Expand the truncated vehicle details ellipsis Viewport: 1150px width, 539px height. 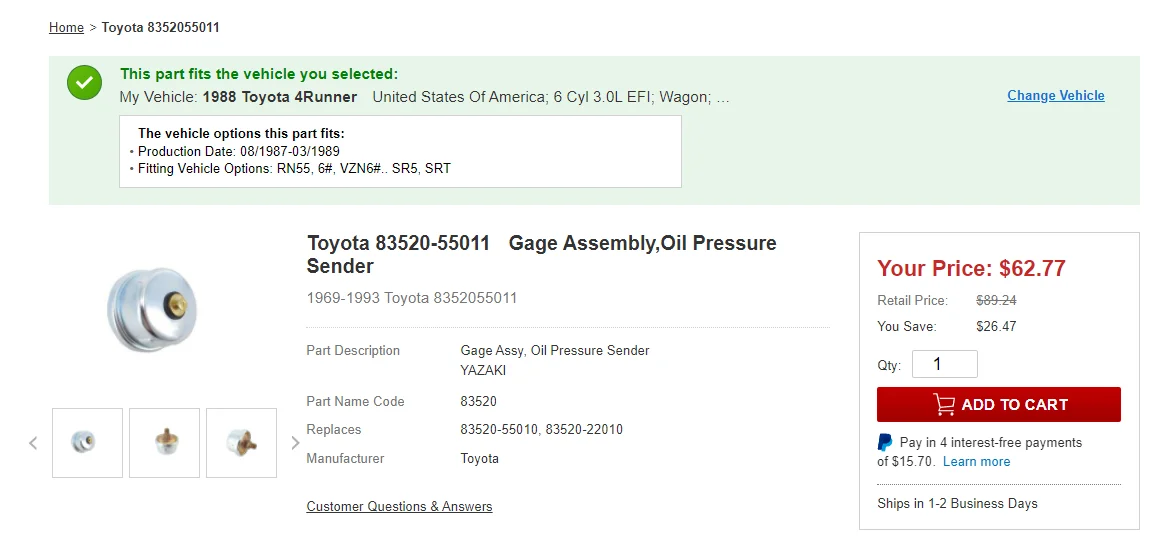(723, 97)
